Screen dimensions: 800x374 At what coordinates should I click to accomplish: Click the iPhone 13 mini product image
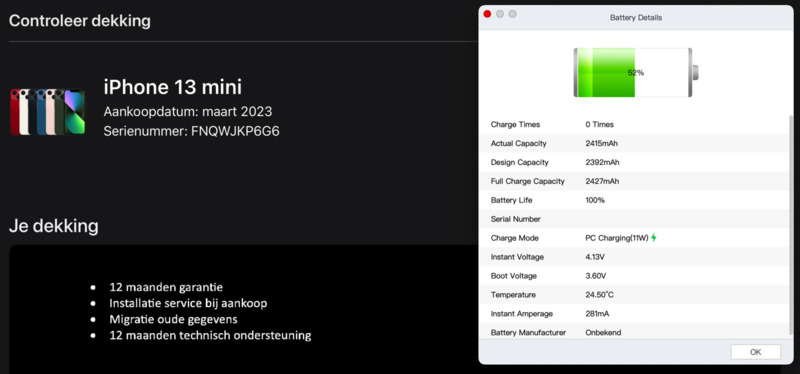[48, 112]
